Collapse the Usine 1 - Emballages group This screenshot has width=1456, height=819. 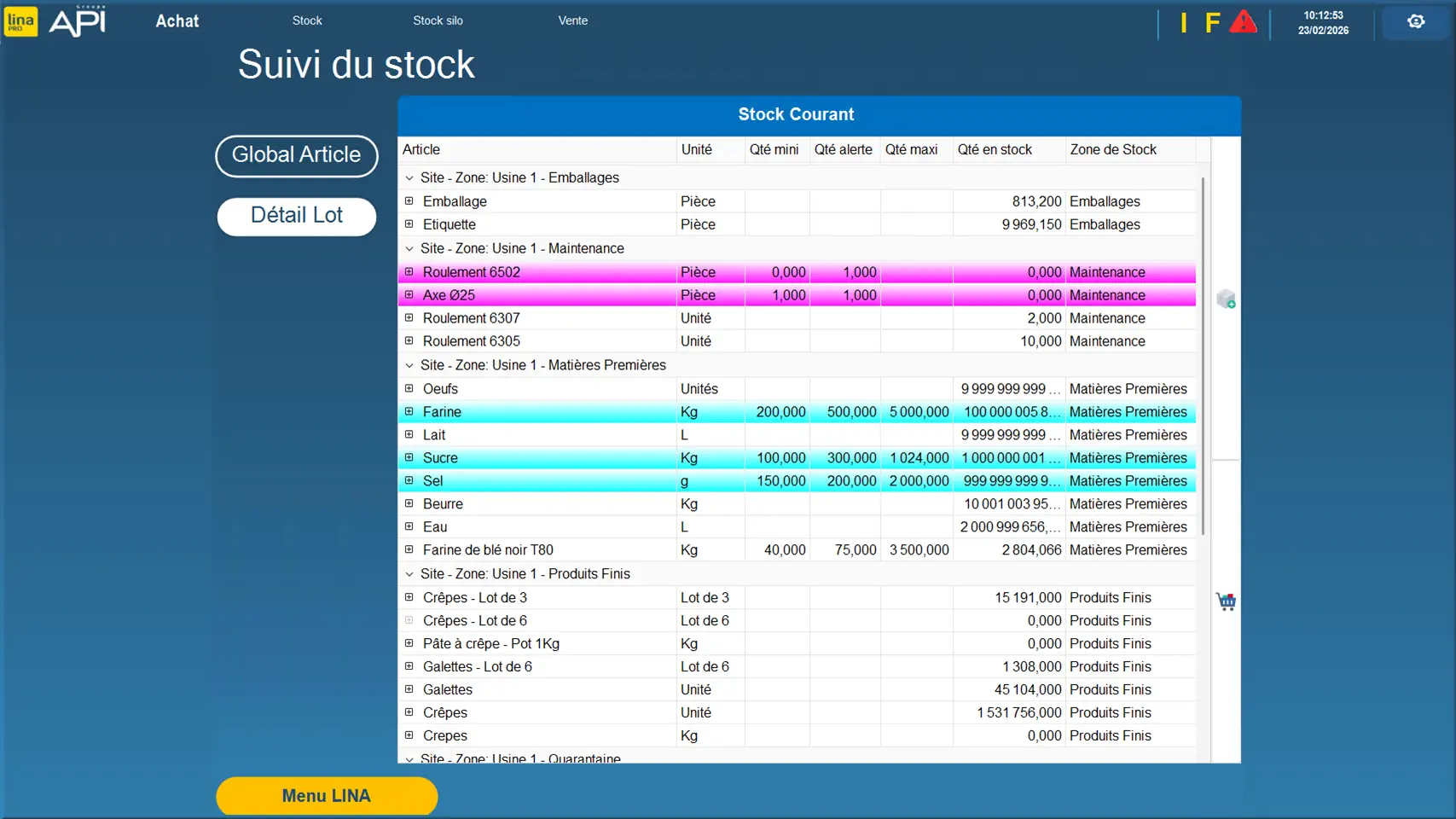click(409, 178)
